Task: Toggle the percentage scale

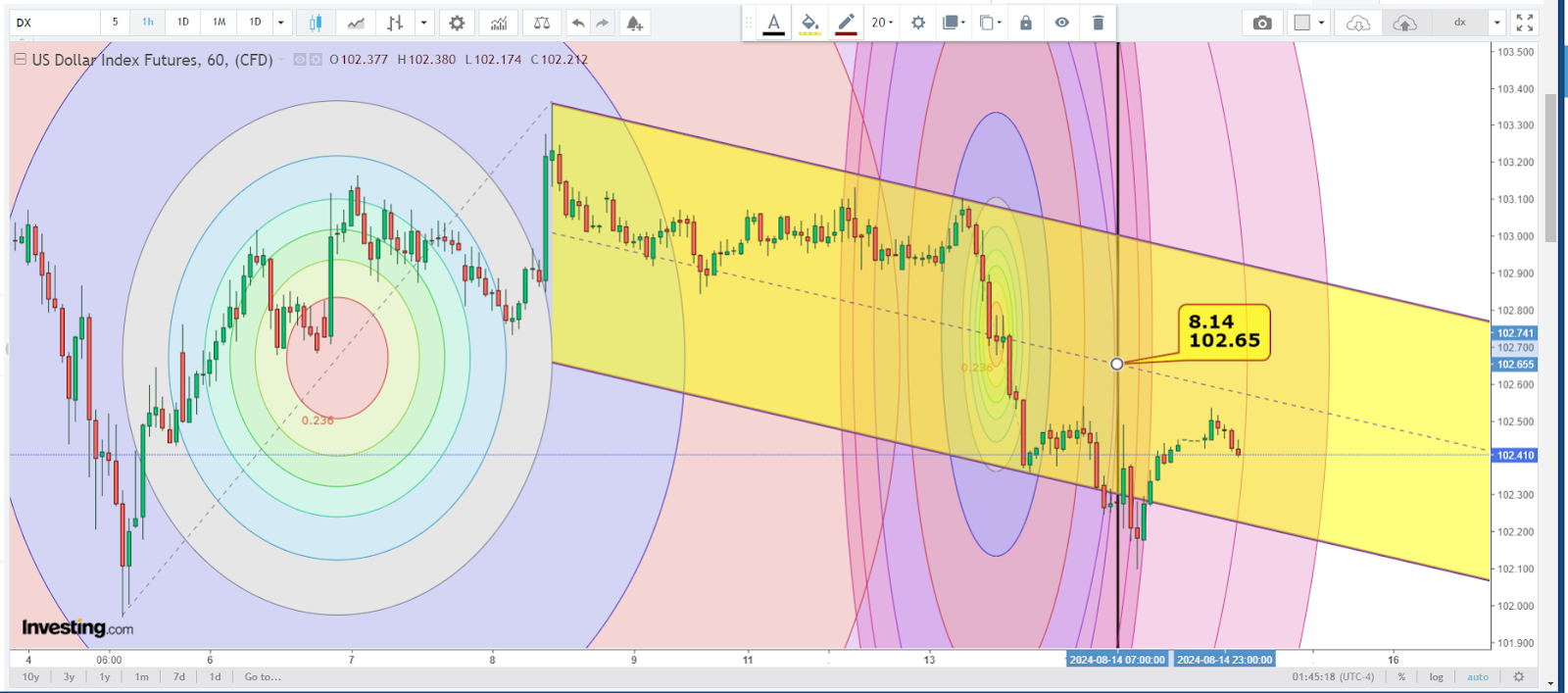Action: point(1401,676)
